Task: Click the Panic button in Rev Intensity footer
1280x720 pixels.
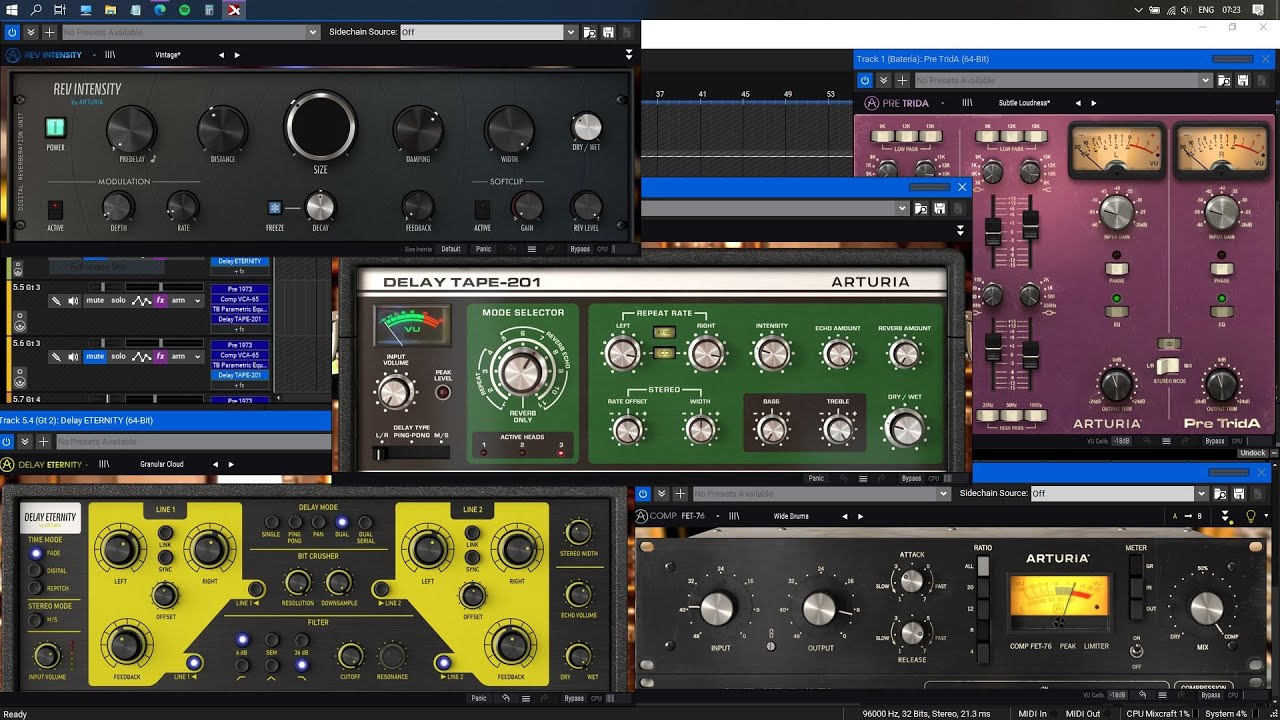Action: pos(483,249)
